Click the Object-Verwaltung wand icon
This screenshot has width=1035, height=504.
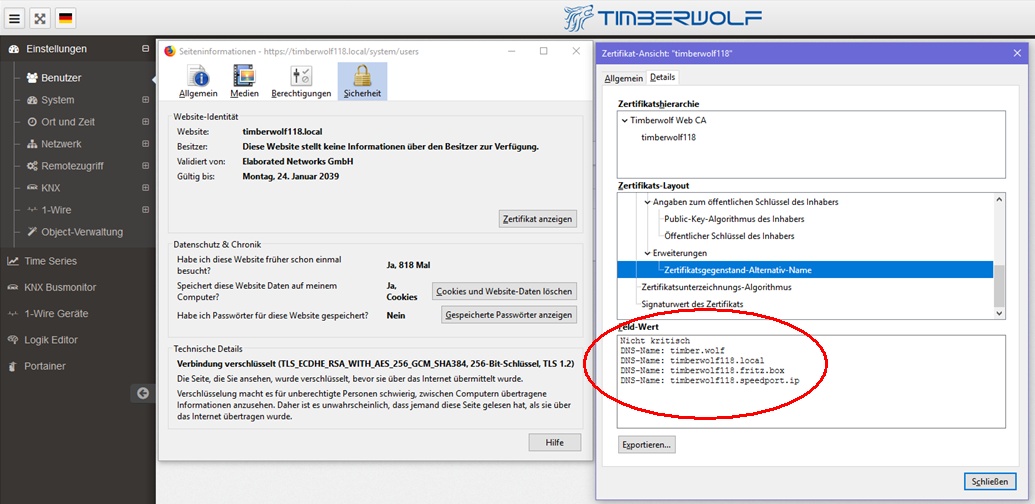coord(32,232)
